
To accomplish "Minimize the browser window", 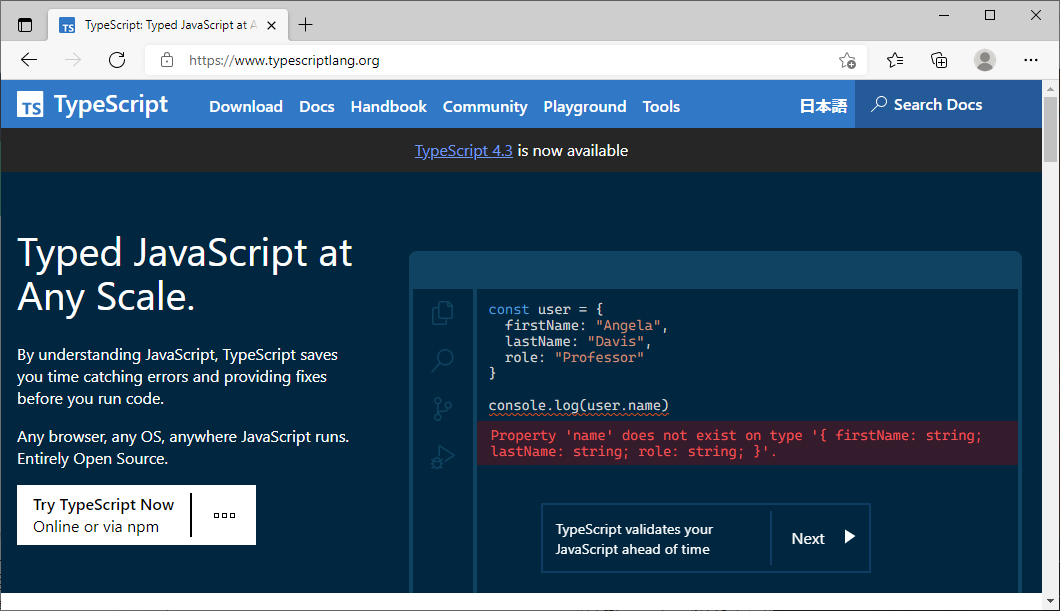I will (944, 15).
